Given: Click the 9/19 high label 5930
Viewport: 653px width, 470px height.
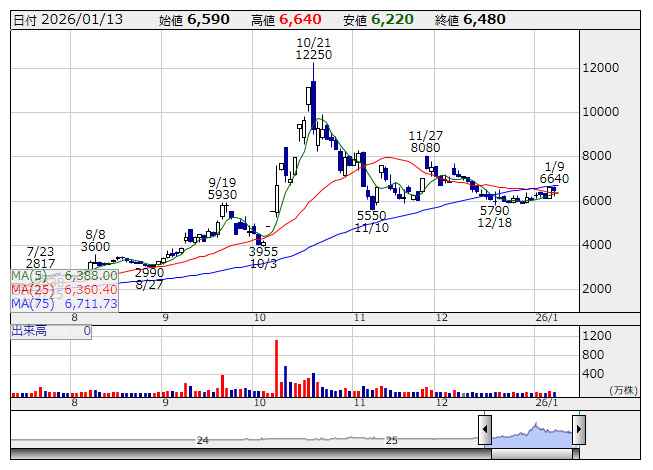Looking at the screenshot, I should pos(222,195).
